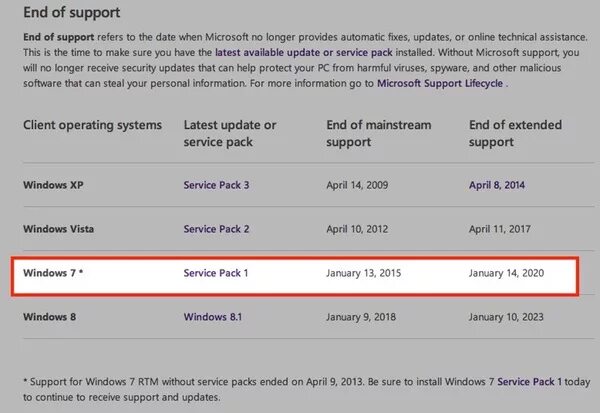Click the Client operating systems column header
600x413 pixels.
click(x=92, y=125)
